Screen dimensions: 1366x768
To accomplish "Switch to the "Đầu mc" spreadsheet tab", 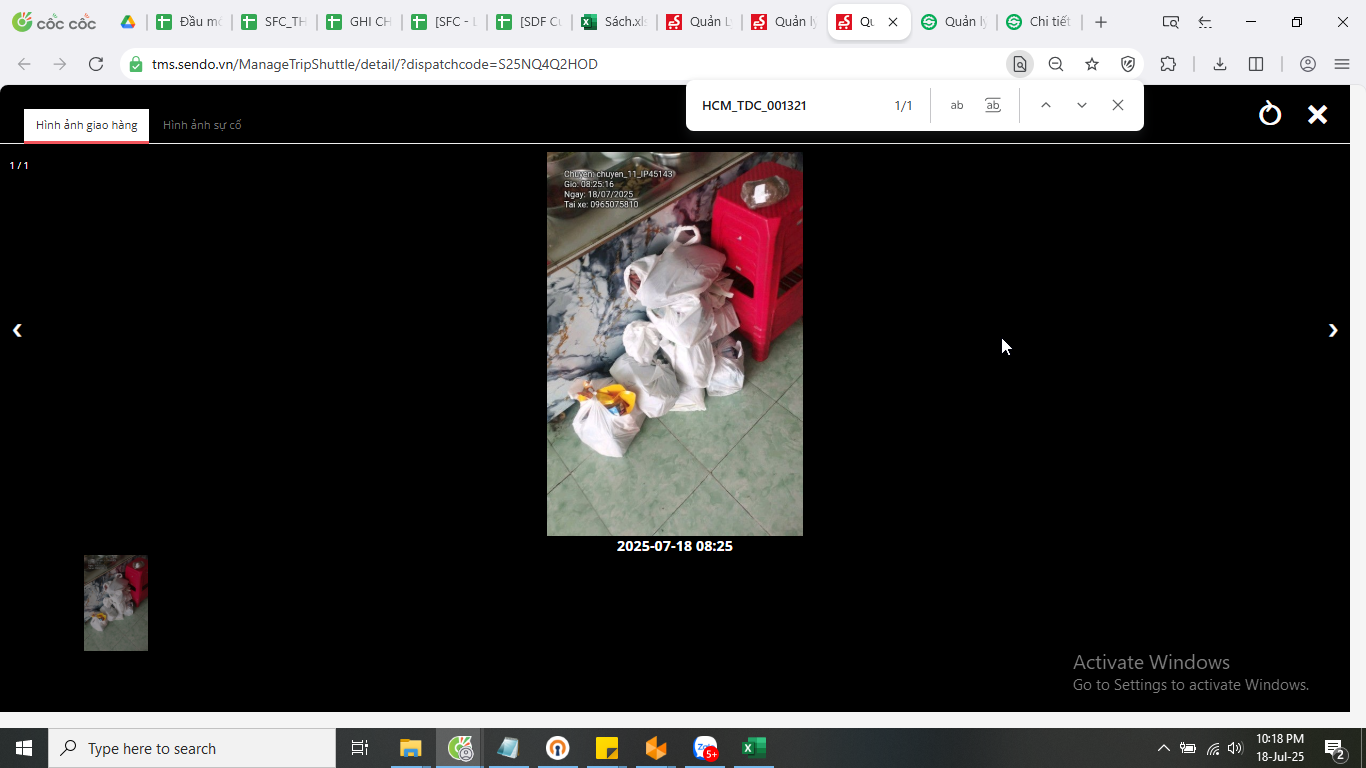I will click(x=188, y=22).
